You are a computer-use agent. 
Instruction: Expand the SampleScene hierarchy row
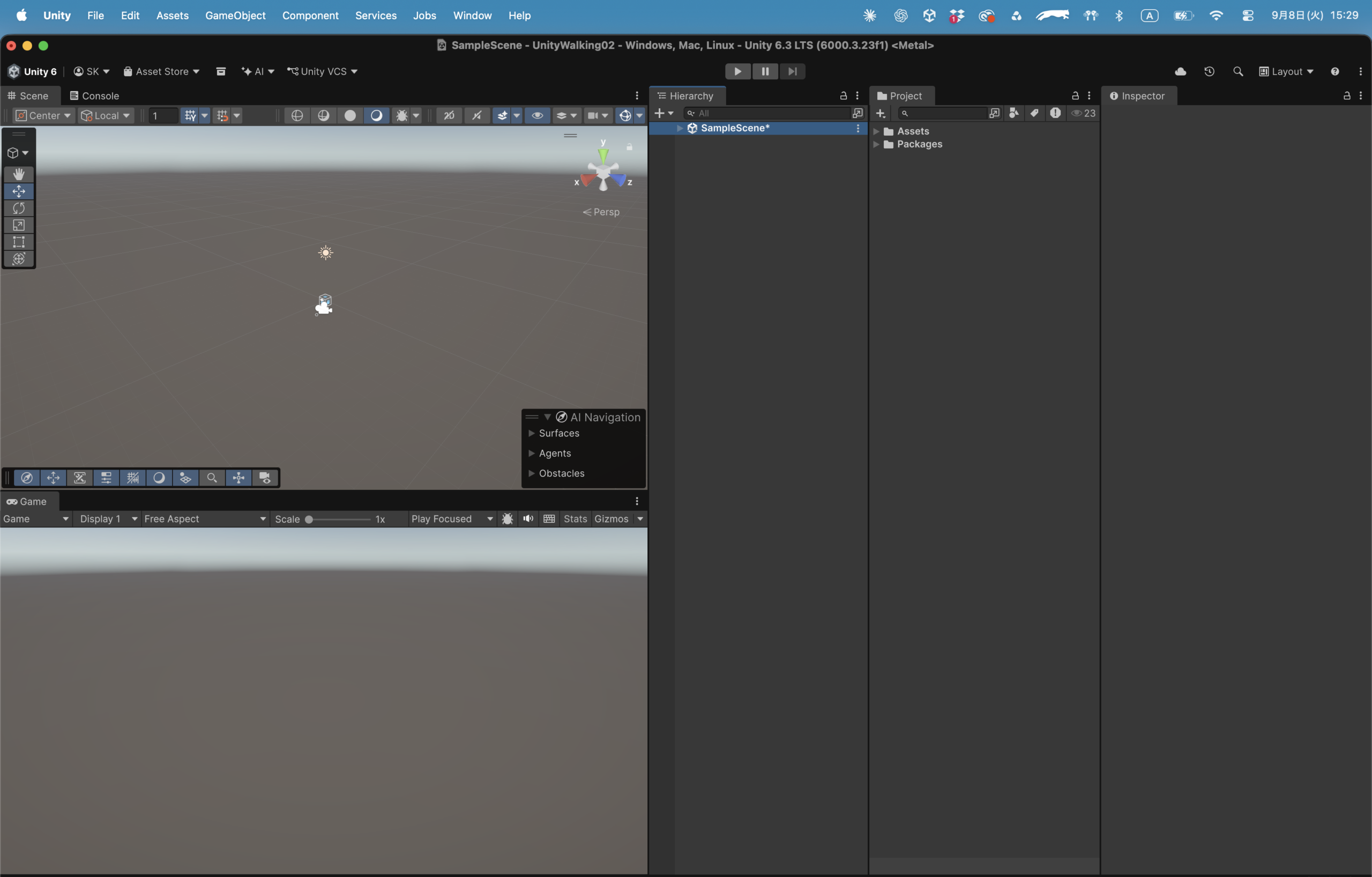tap(680, 128)
